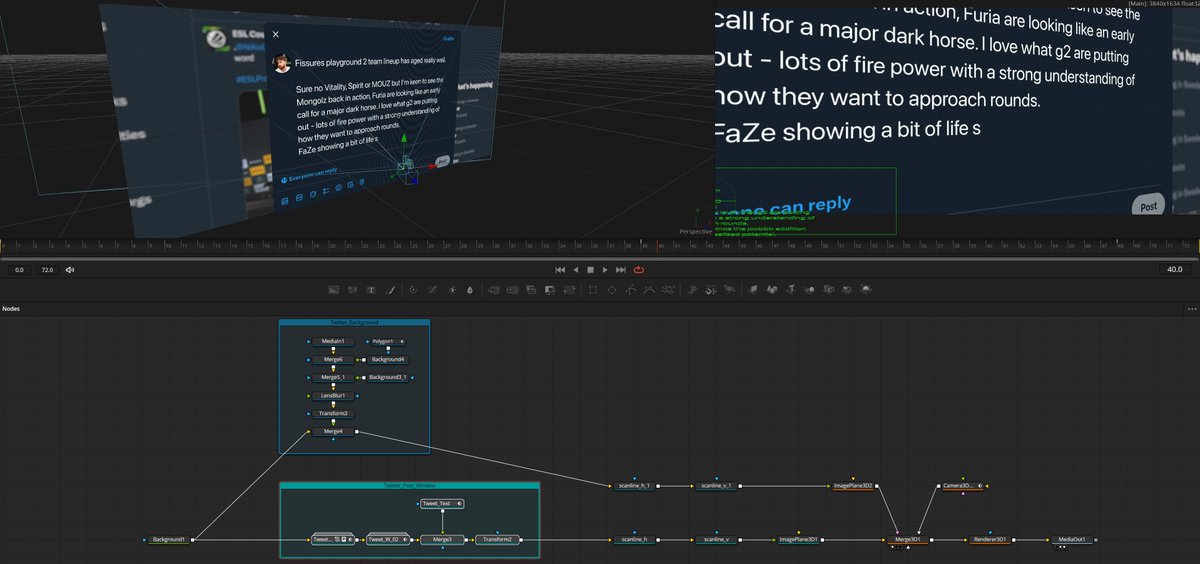The width and height of the screenshot is (1200, 564).
Task: Select the MediaOut1 node
Action: [x=1071, y=539]
